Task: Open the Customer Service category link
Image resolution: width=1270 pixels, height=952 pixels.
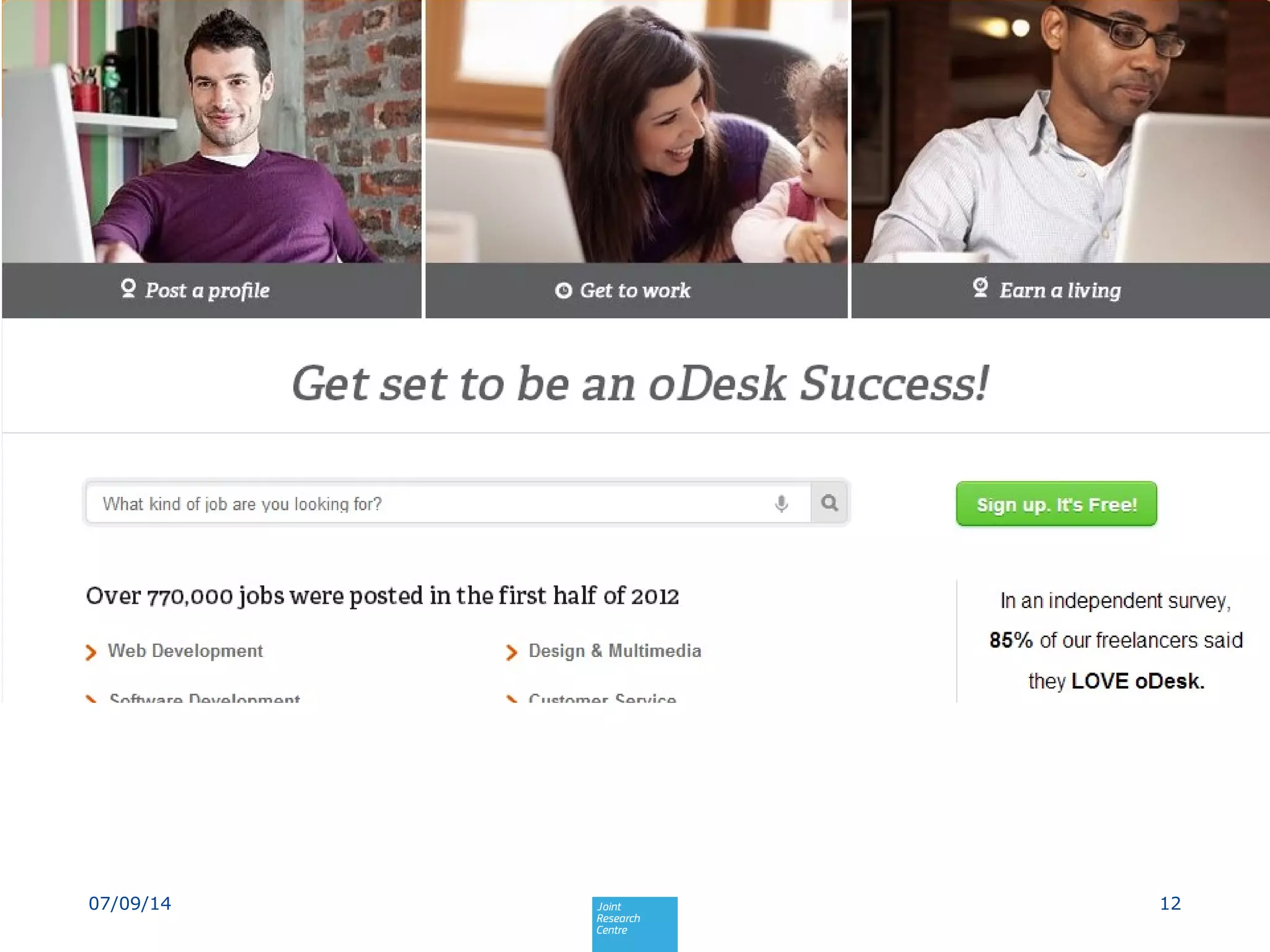Action: [602, 697]
